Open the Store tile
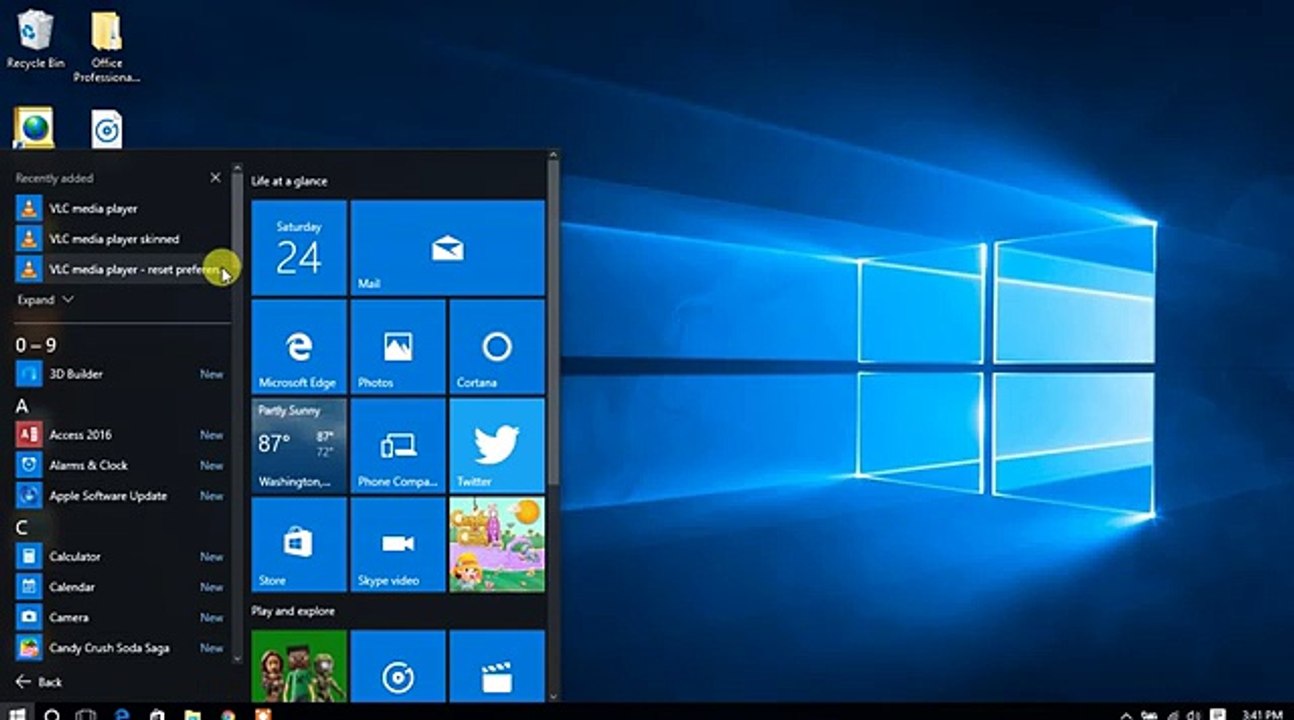 click(299, 544)
